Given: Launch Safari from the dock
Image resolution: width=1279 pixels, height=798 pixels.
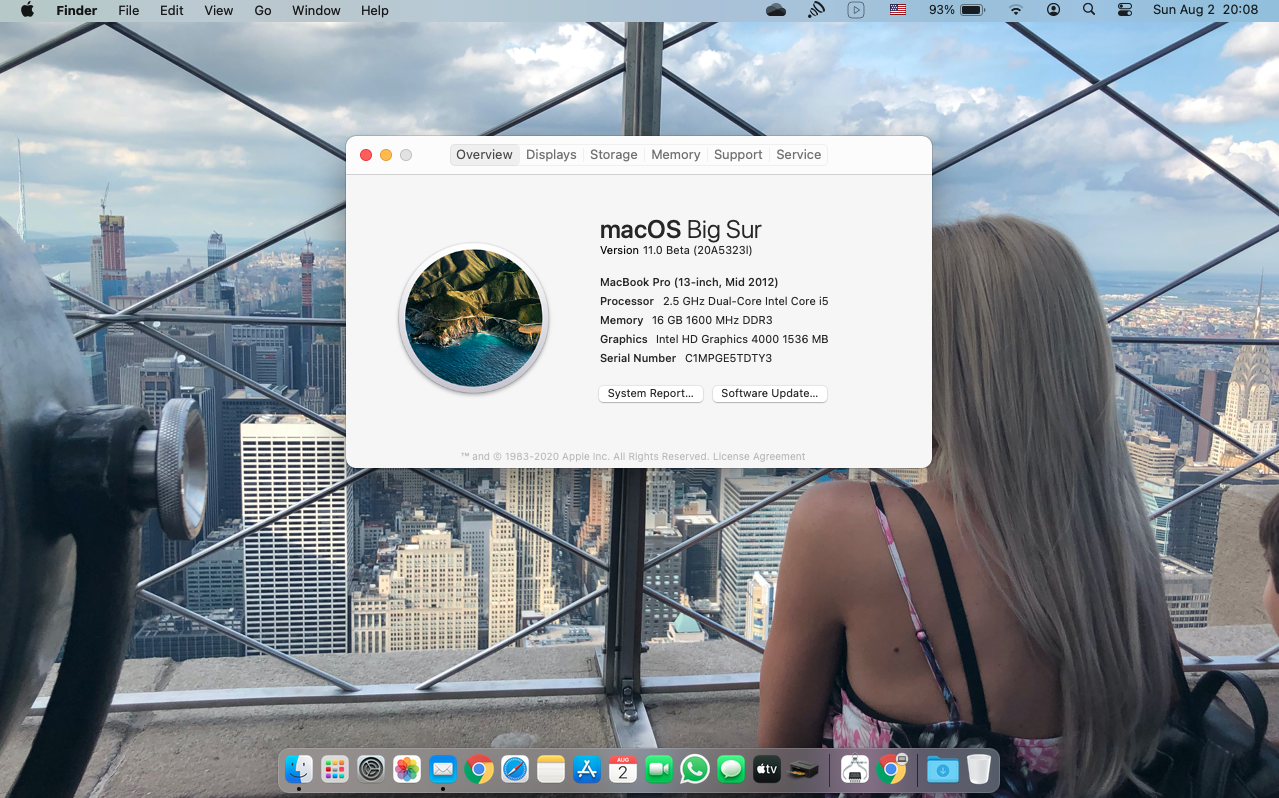Looking at the screenshot, I should [515, 769].
